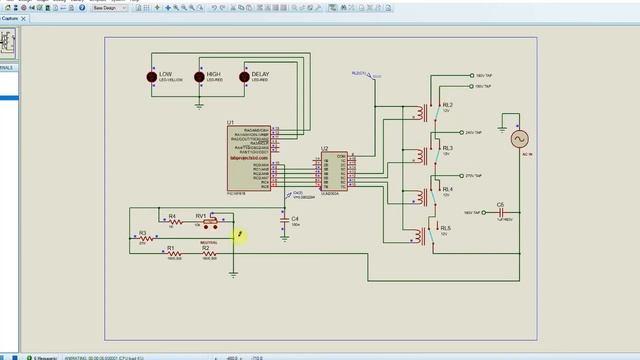Click the Paste from clipboard icon
The image size is (640, 360).
[x=249, y=8]
